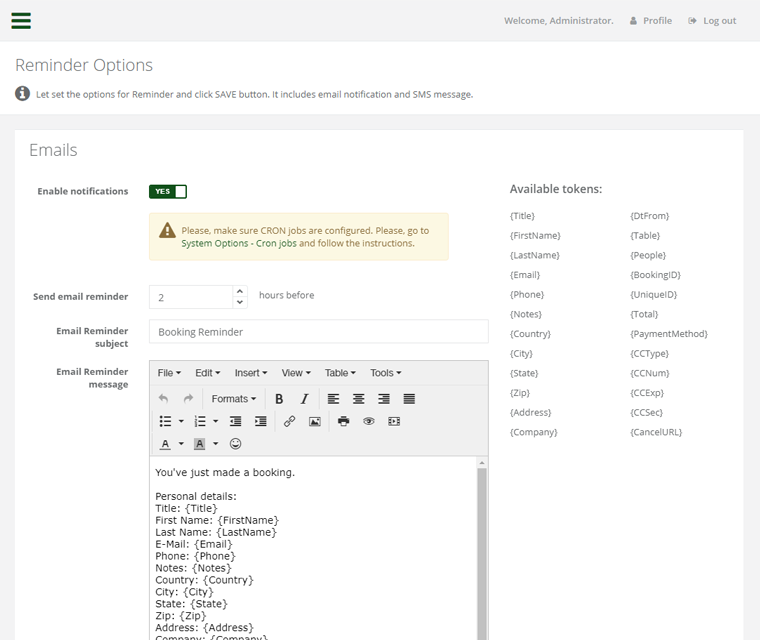The width and height of the screenshot is (760, 640).
Task: Open the Formats dropdown
Action: [x=234, y=399]
